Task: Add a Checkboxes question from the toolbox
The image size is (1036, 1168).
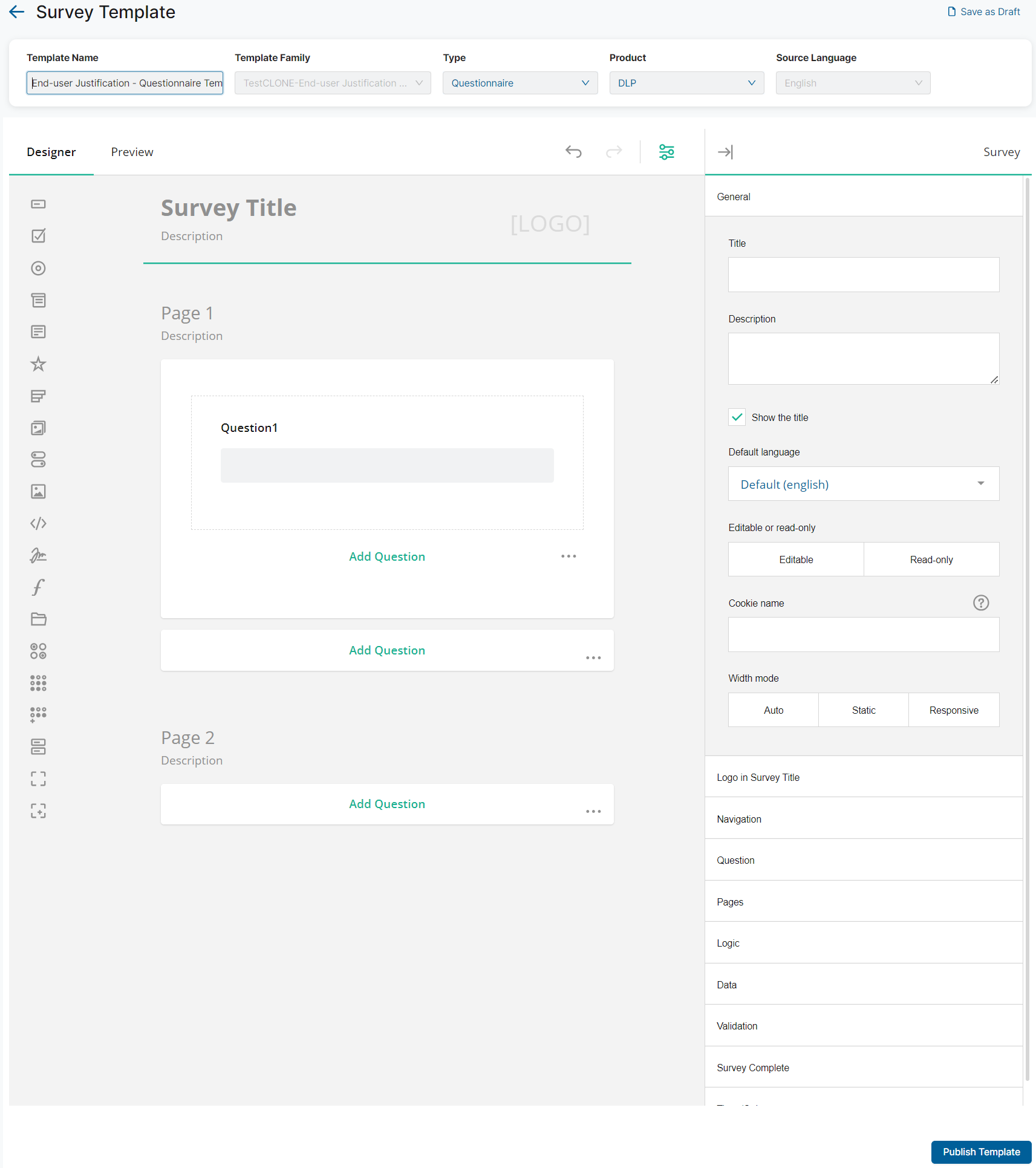Action: click(x=38, y=236)
